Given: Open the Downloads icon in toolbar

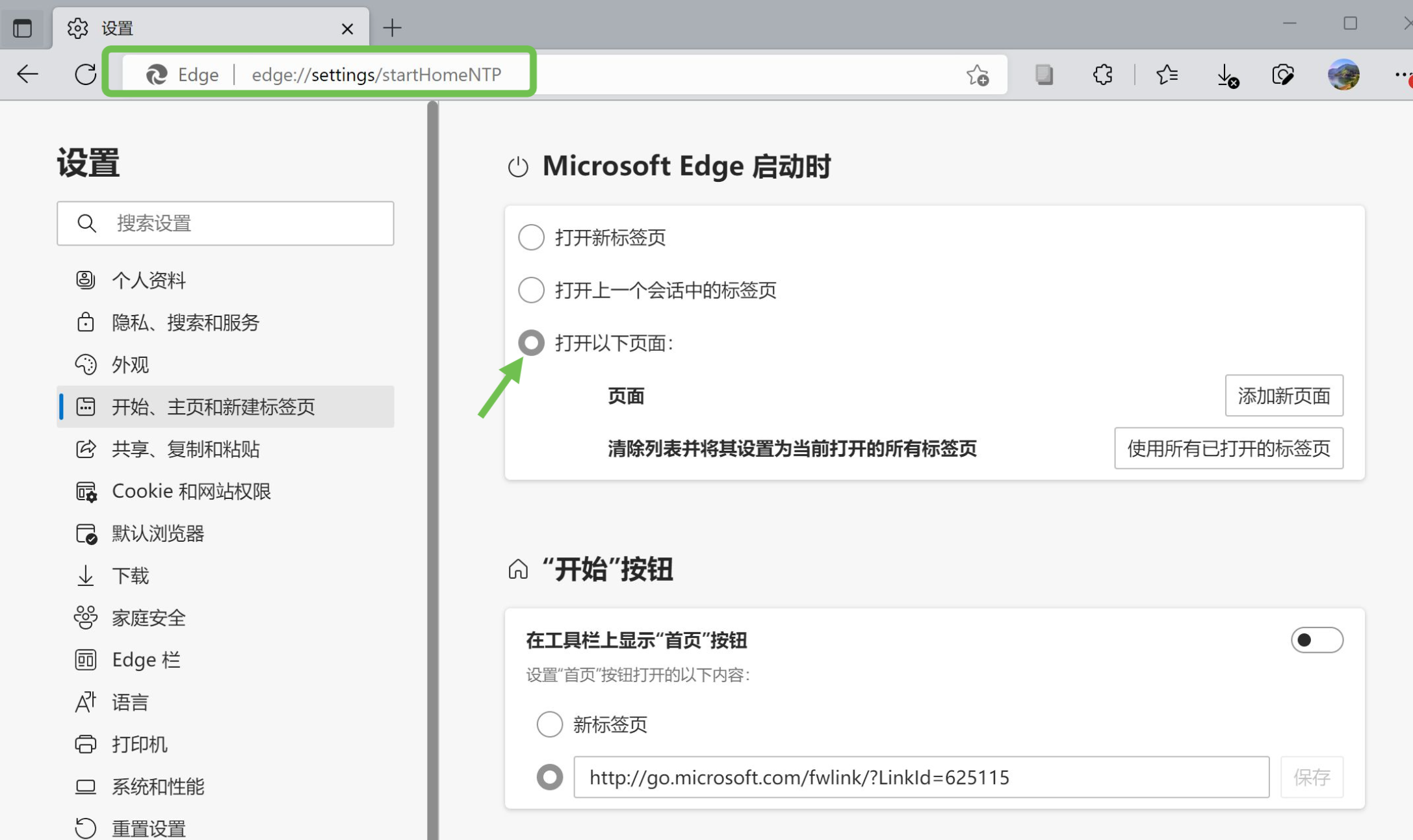Looking at the screenshot, I should click(1226, 74).
